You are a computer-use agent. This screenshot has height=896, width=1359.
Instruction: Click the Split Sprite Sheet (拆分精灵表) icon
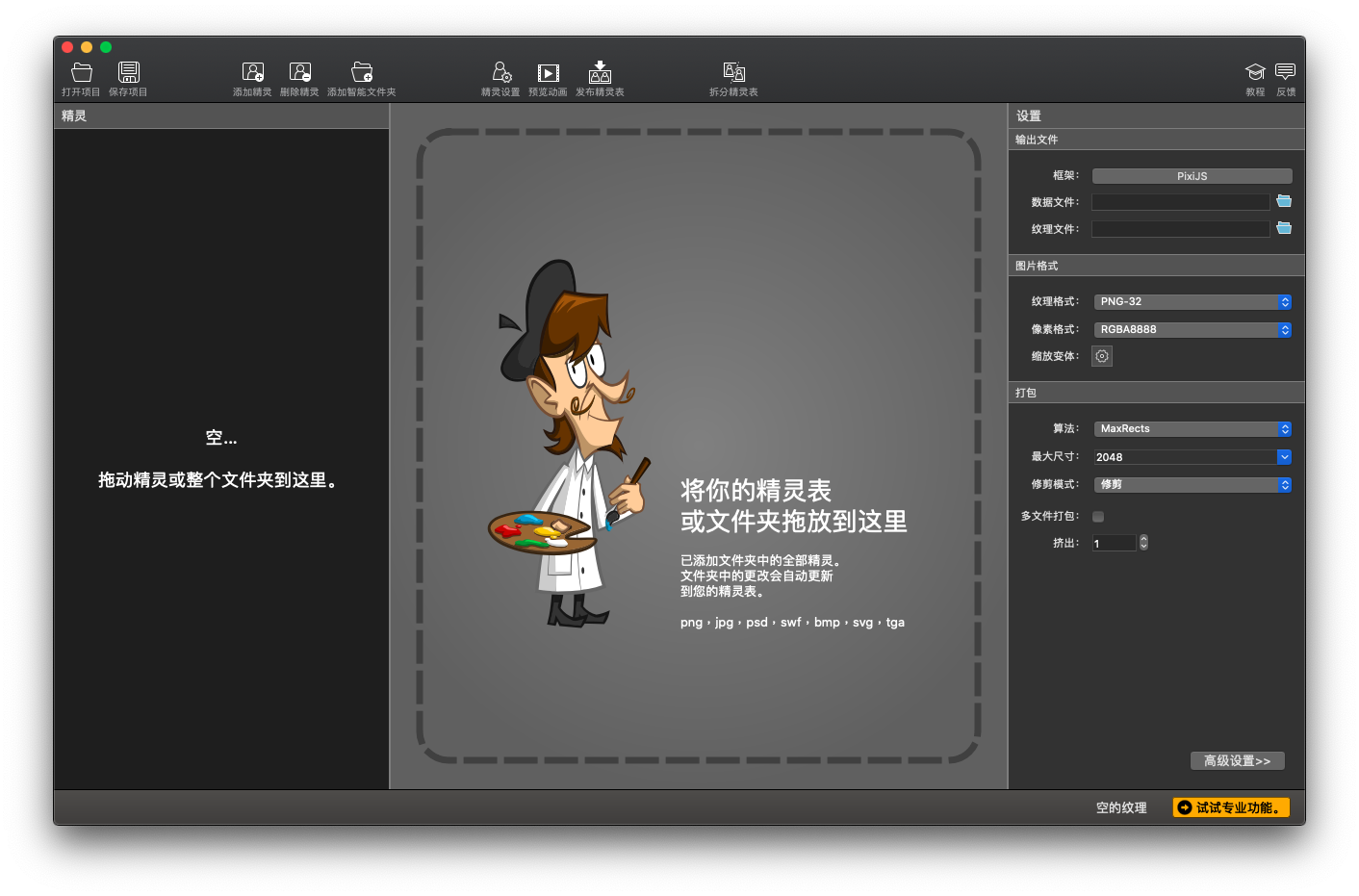[733, 73]
